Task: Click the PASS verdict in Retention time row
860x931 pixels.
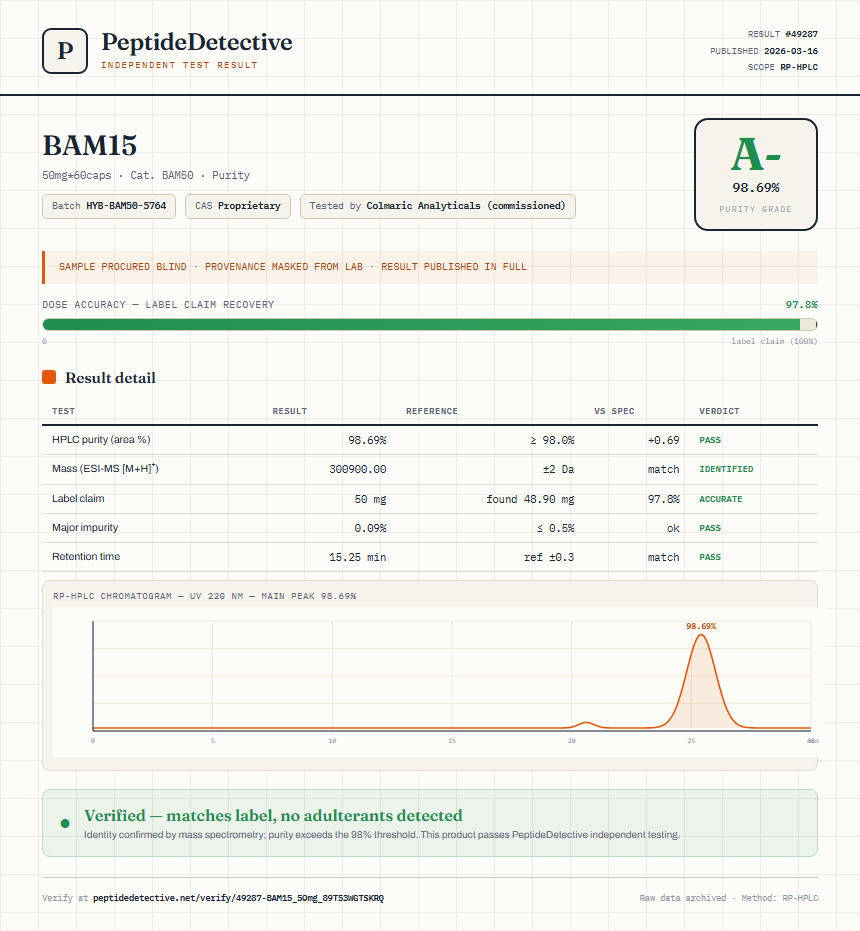Action: coord(710,558)
